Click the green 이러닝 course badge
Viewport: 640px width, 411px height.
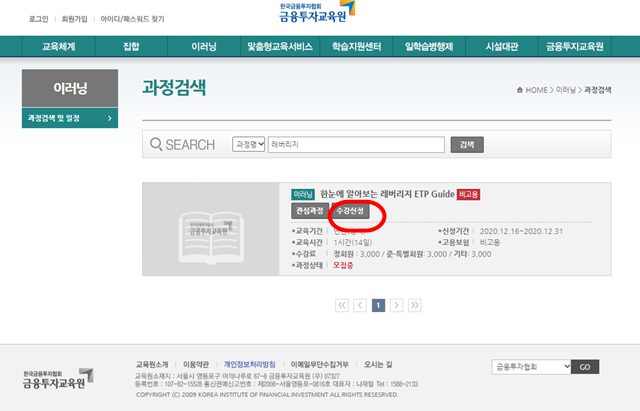pyautogui.click(x=303, y=194)
